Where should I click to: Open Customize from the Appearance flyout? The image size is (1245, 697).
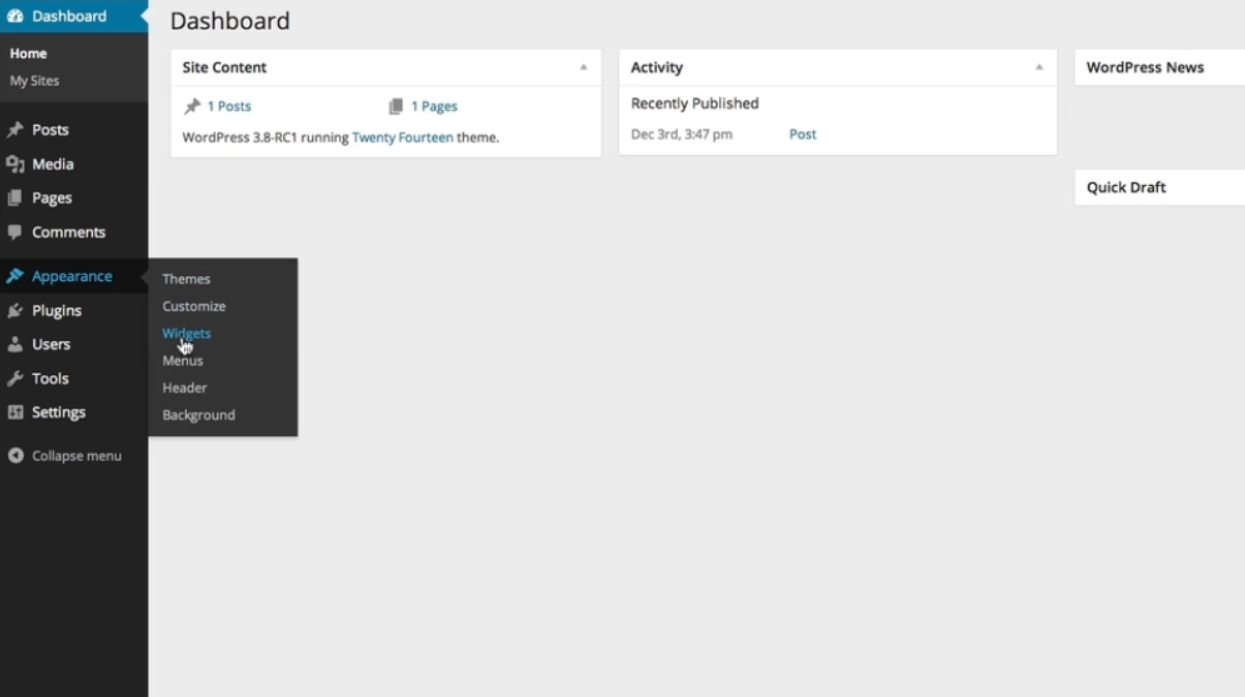[x=194, y=306]
